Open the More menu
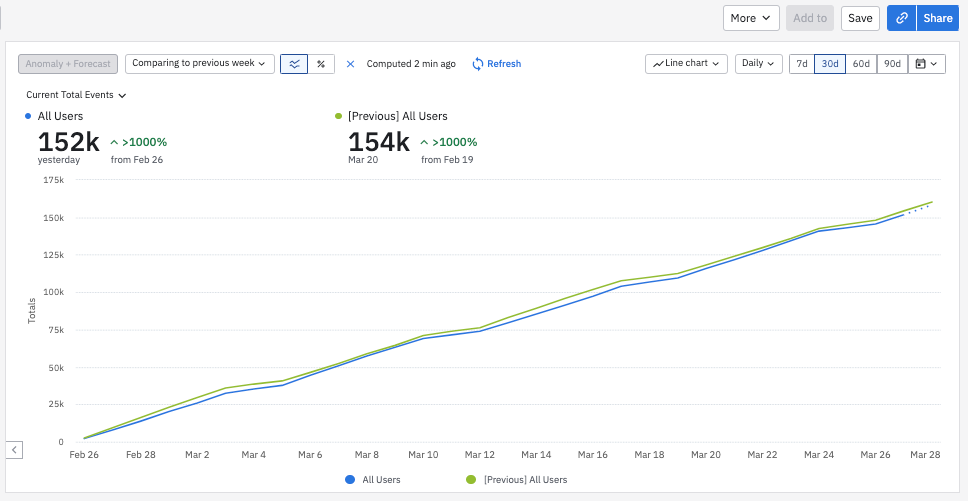The width and height of the screenshot is (968, 501). pos(750,18)
